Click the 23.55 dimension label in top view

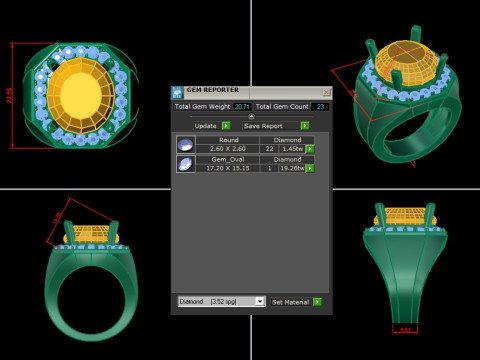(x=9, y=95)
